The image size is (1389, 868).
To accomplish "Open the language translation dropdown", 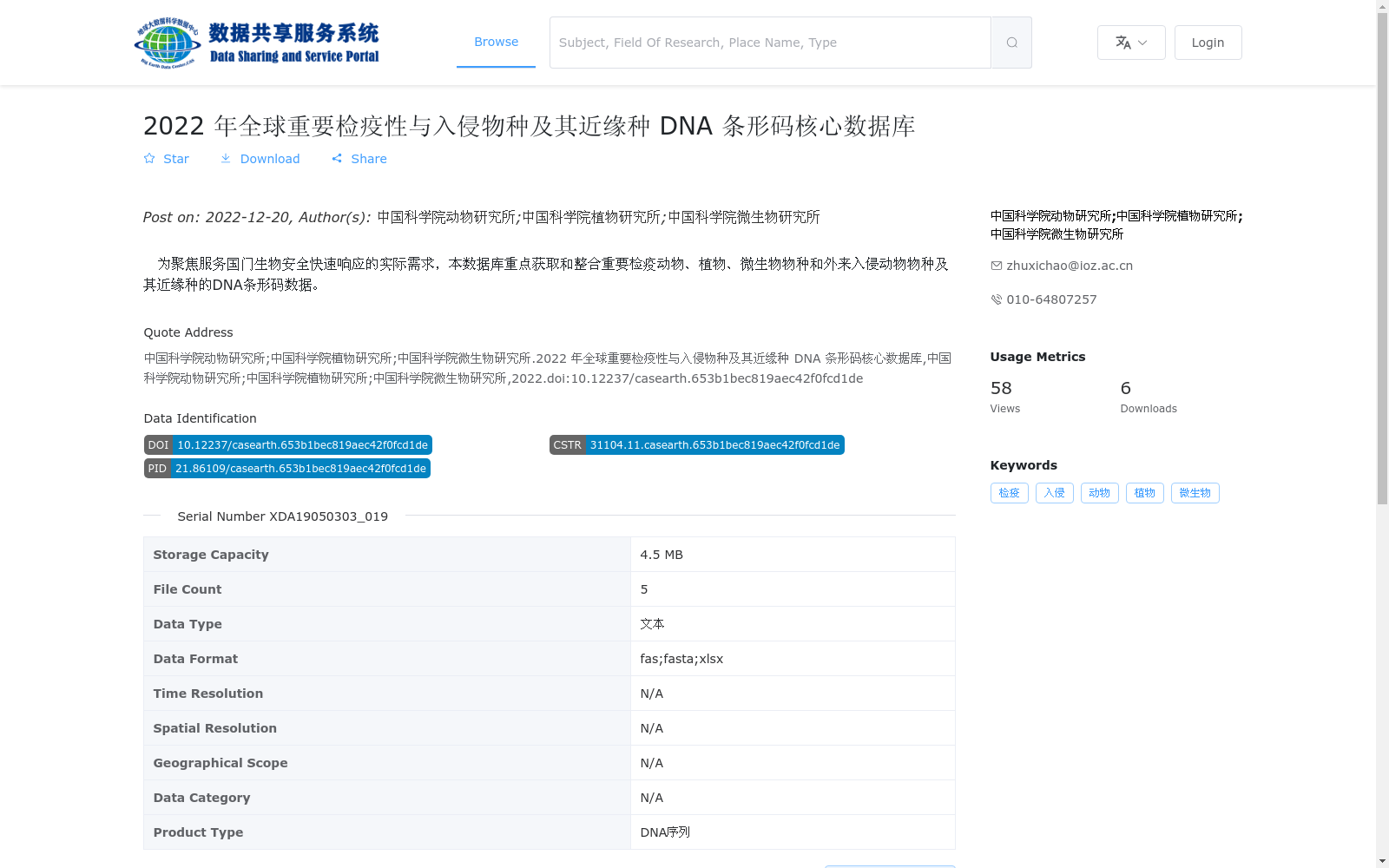I will point(1131,43).
